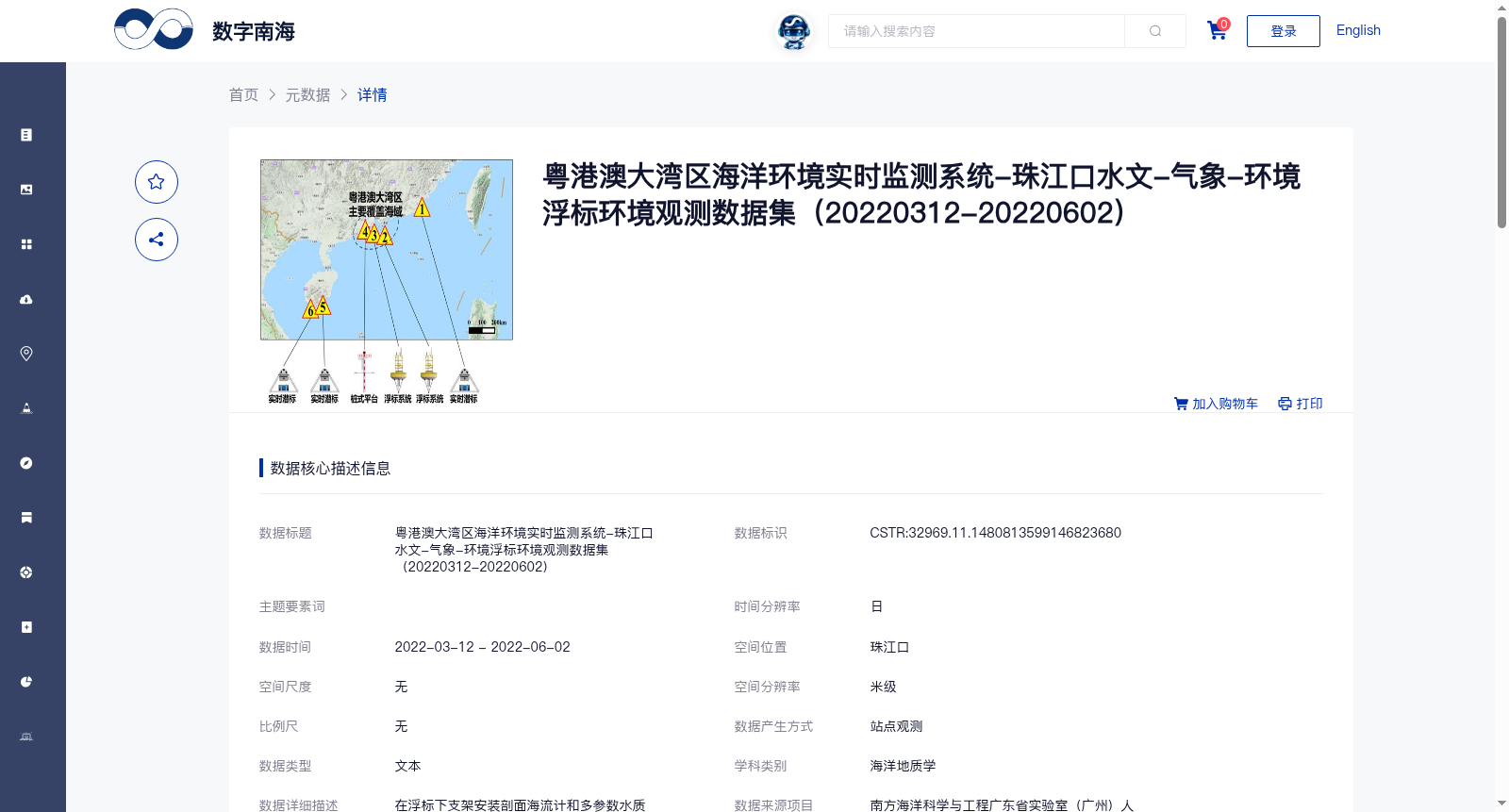This screenshot has width=1509, height=812.
Task: Click the 数据详细描述 label
Action: click(x=298, y=805)
